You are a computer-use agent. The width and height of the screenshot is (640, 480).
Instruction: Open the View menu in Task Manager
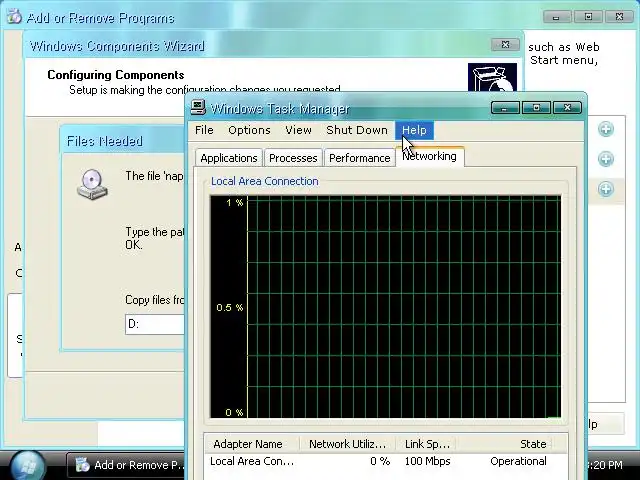(x=298, y=130)
